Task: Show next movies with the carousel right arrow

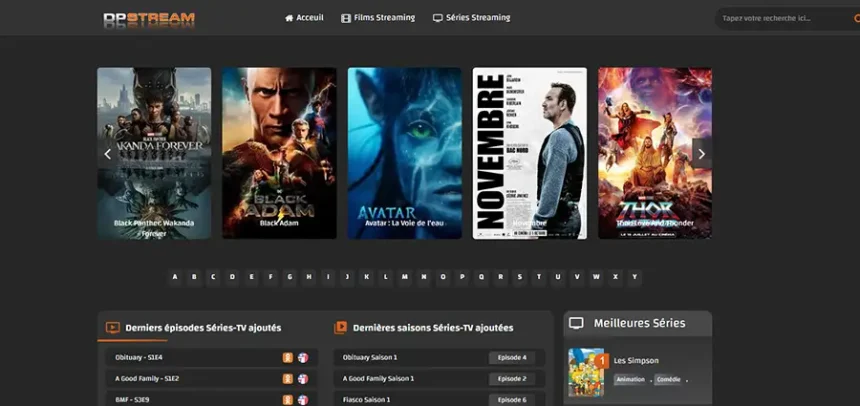Action: (701, 154)
